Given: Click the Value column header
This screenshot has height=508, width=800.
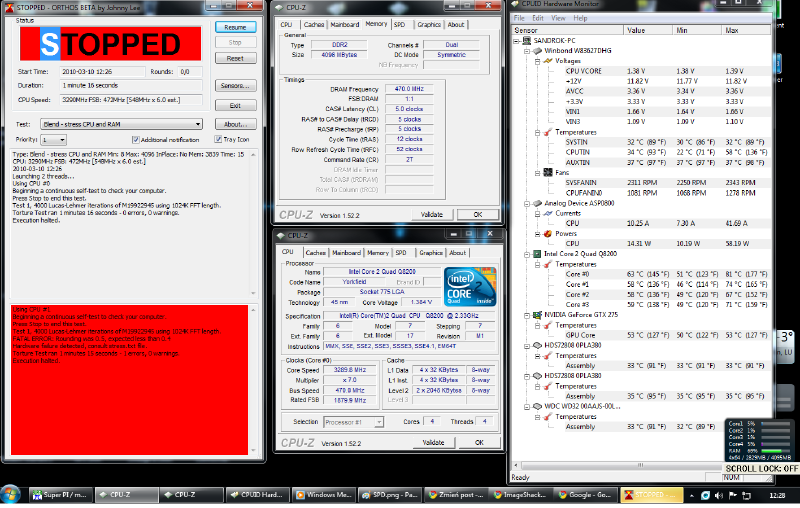Looking at the screenshot, I should pos(648,30).
